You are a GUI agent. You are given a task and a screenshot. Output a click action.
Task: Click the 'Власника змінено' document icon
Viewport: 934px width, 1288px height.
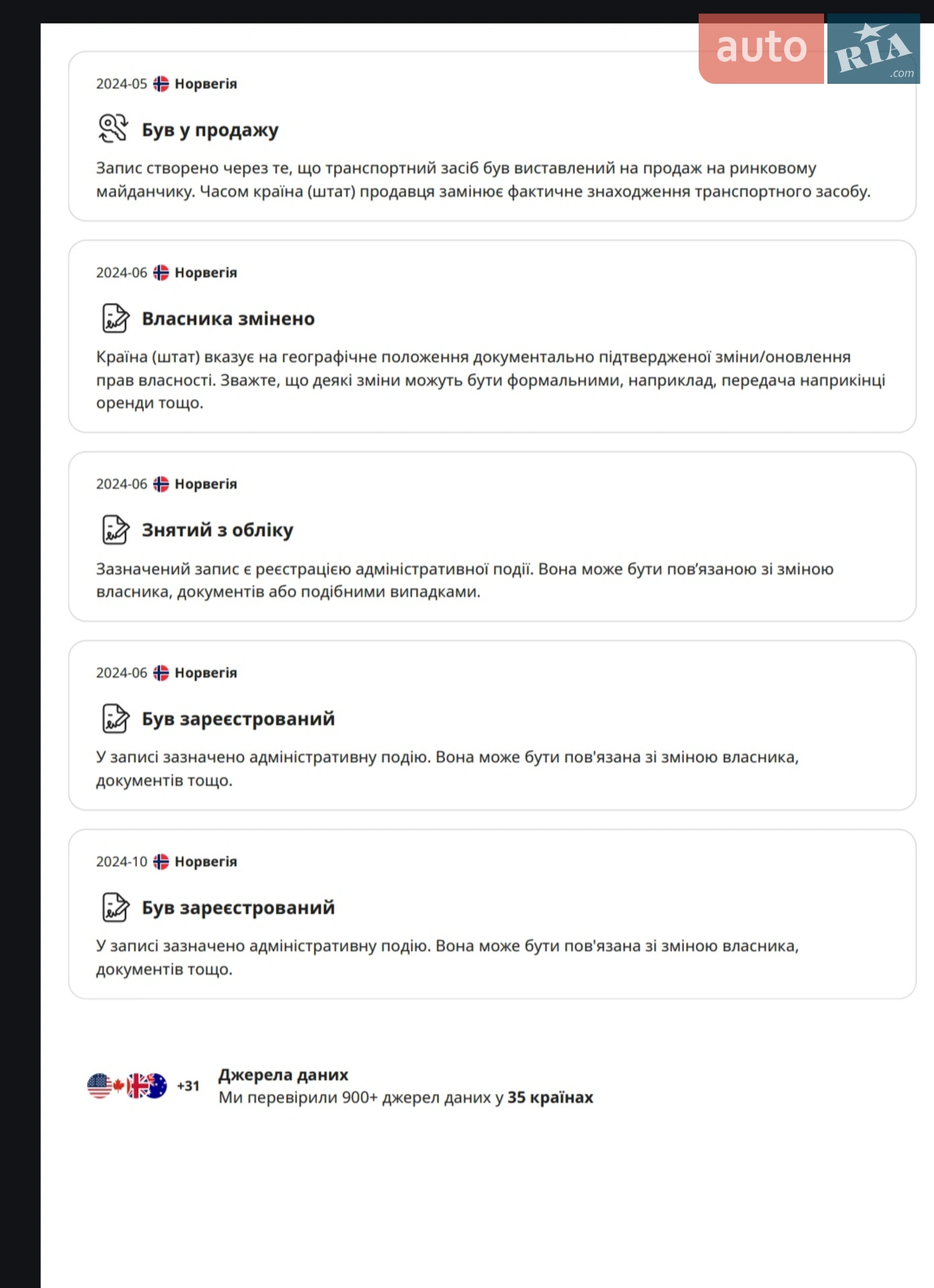115,318
